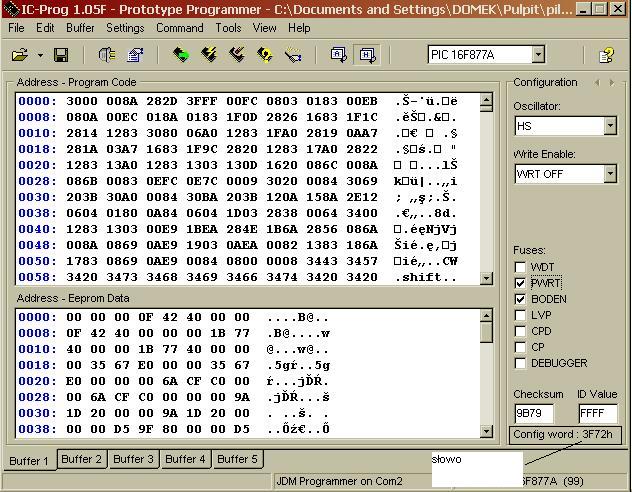Open Hardware settings from the toolbar
632x492 pixels.
107,55
